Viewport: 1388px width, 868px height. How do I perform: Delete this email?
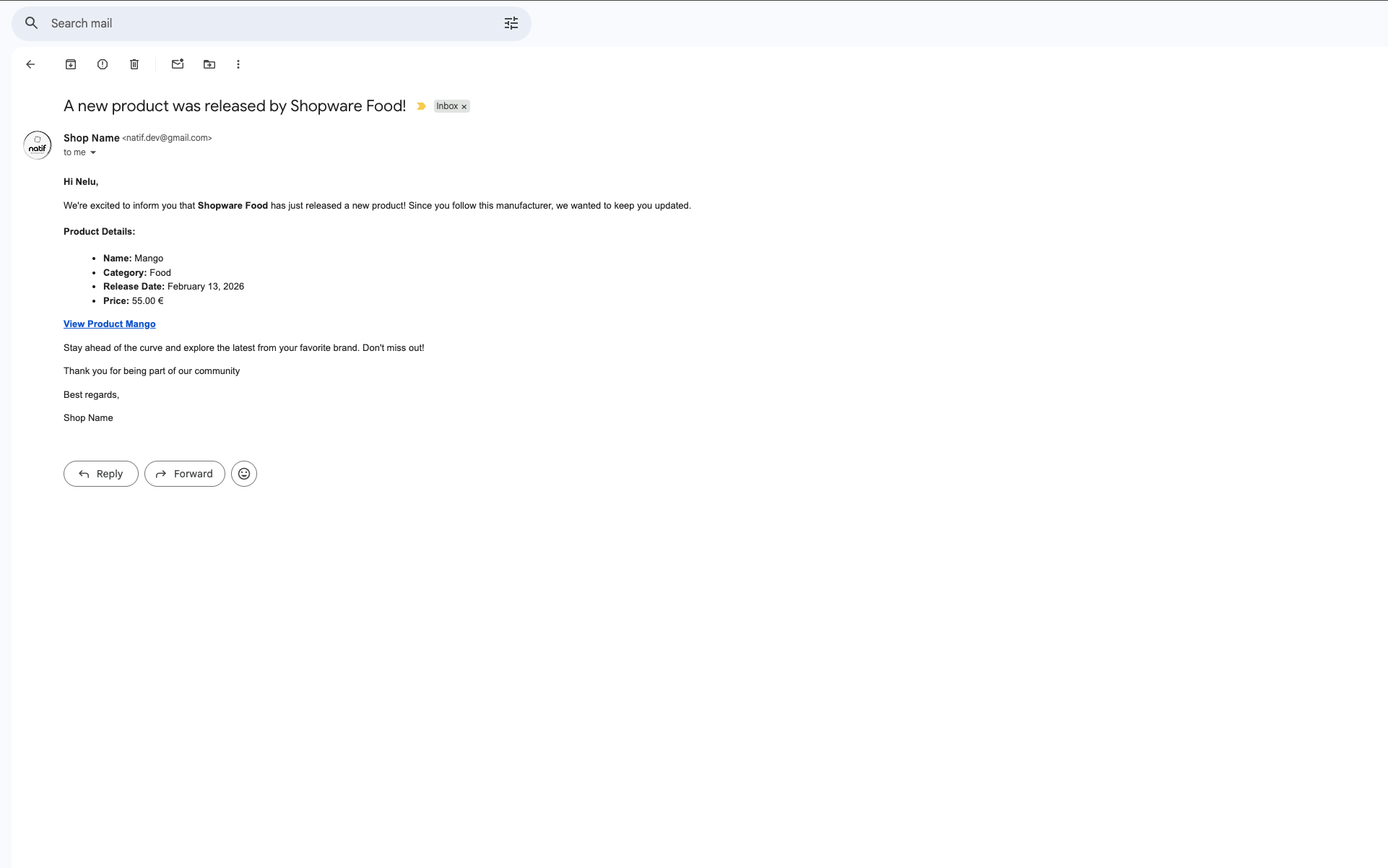pos(134,64)
